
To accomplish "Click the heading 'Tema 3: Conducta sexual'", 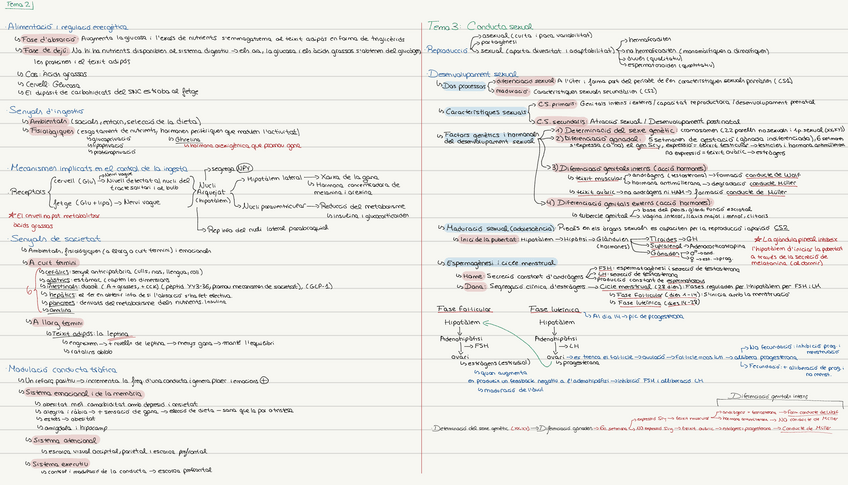I will click(480, 26).
